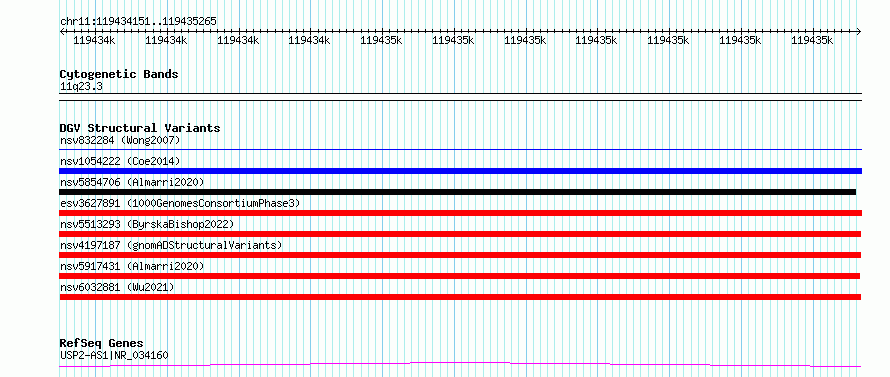Click the black nsv5854706 variant bar
Screen dimensions: 890x377
click(x=457, y=192)
